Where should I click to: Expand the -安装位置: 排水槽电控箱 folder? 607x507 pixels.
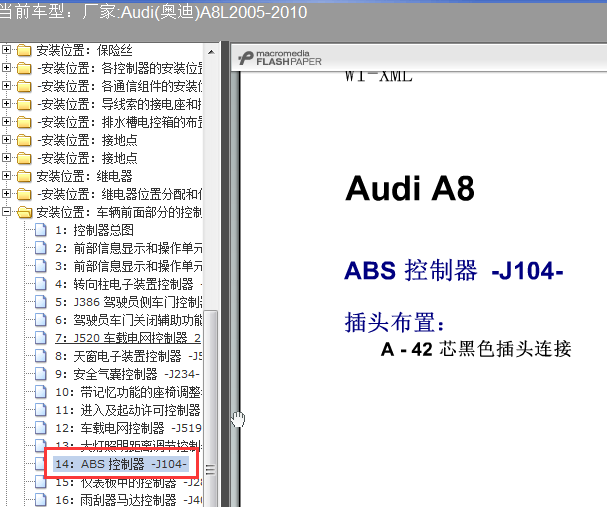6,122
